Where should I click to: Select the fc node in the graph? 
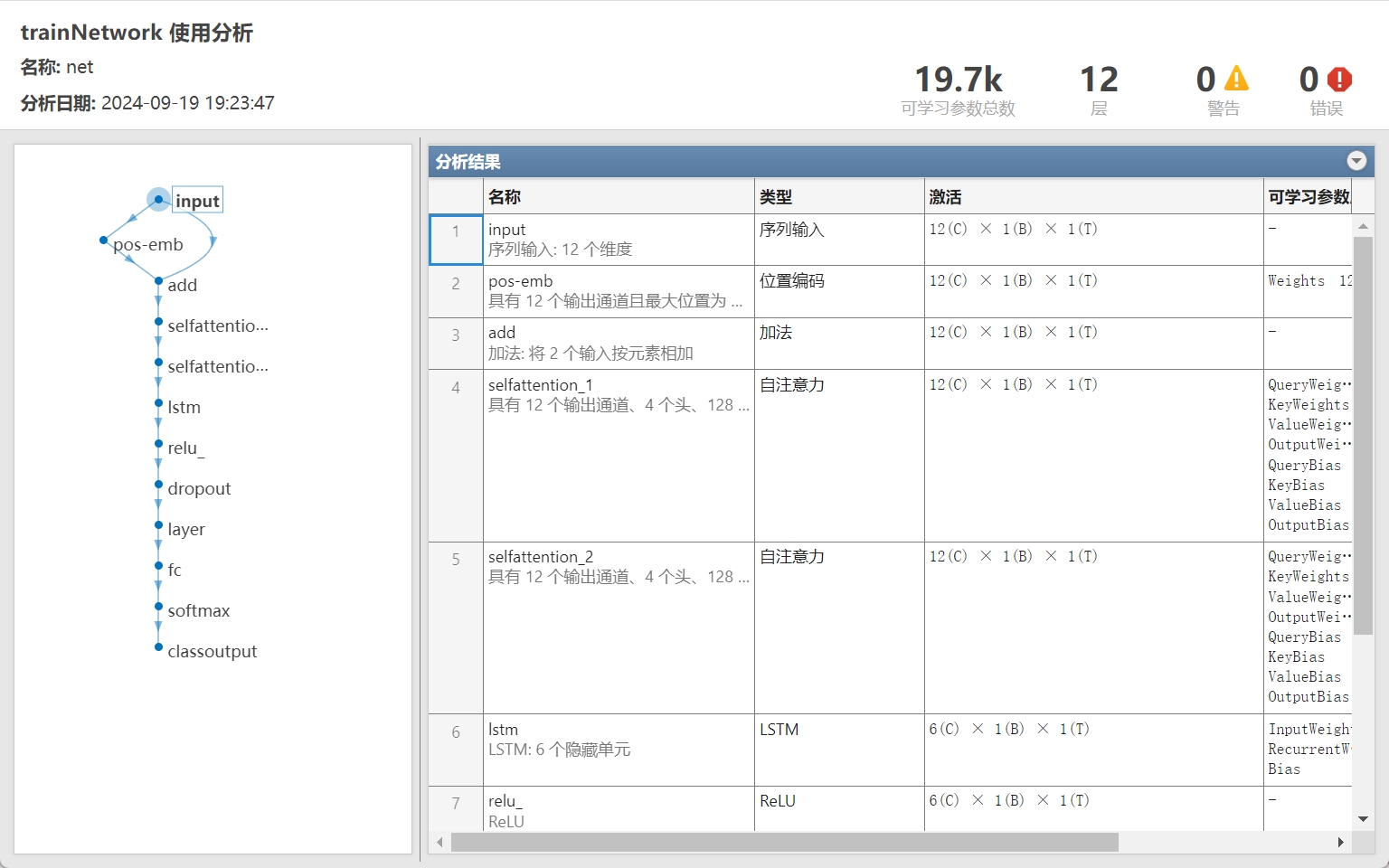(x=173, y=570)
